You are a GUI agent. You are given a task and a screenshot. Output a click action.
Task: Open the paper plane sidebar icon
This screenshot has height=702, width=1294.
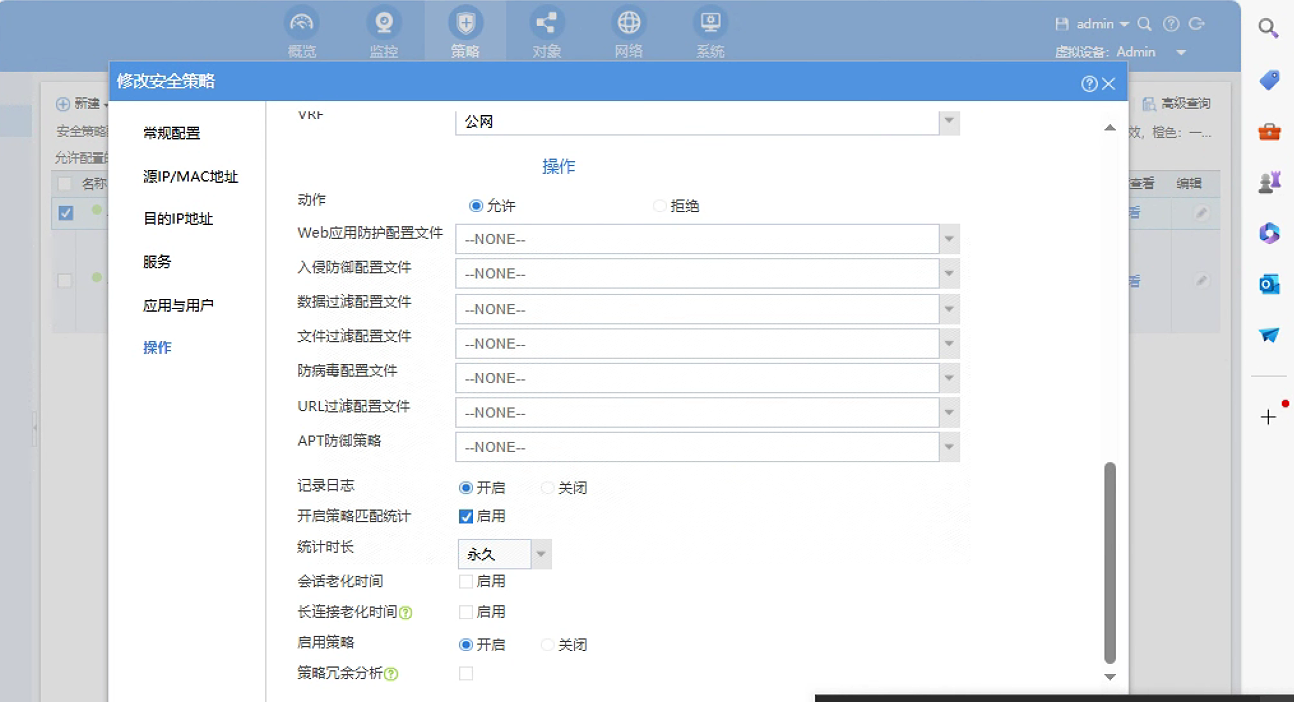point(1269,335)
